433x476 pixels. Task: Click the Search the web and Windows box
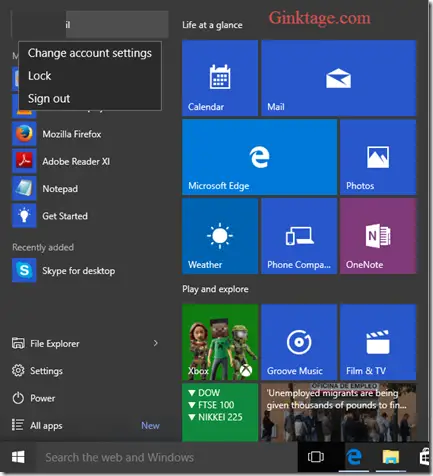[167, 457]
